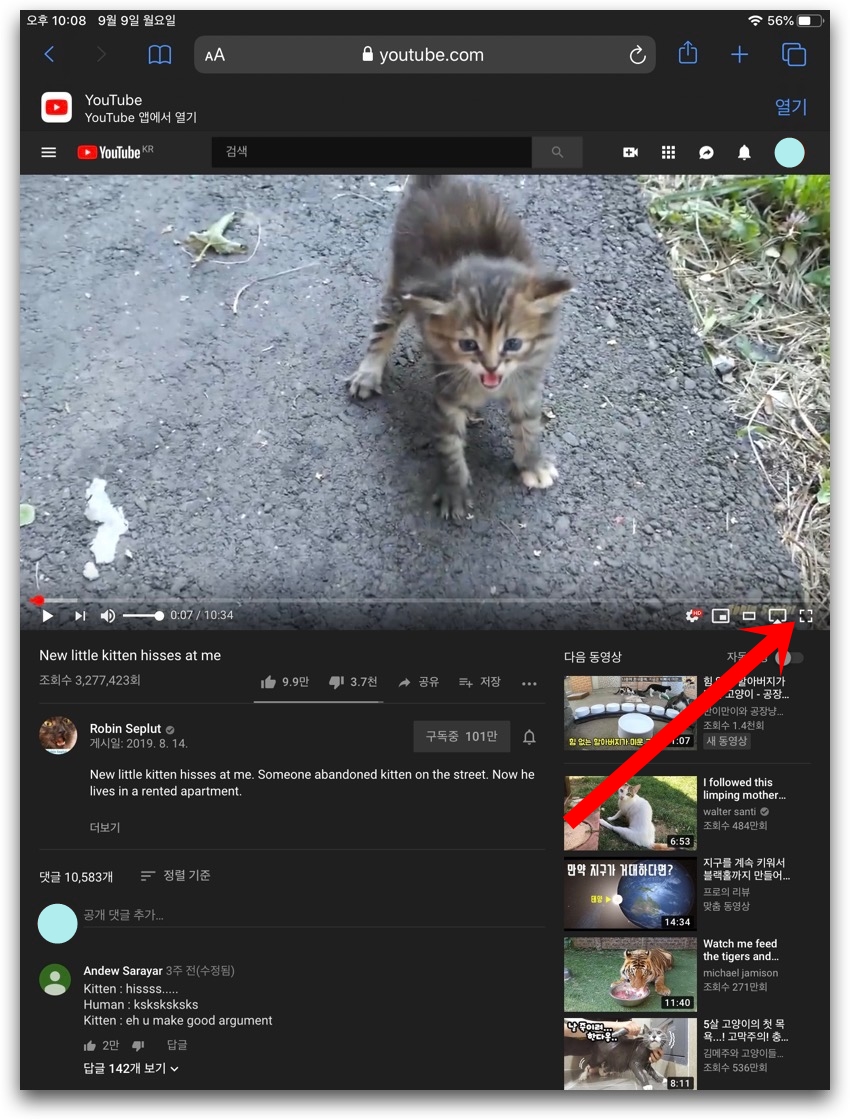
Task: Click the 'New little kitten hisses at me' title
Action: pyautogui.click(x=130, y=656)
